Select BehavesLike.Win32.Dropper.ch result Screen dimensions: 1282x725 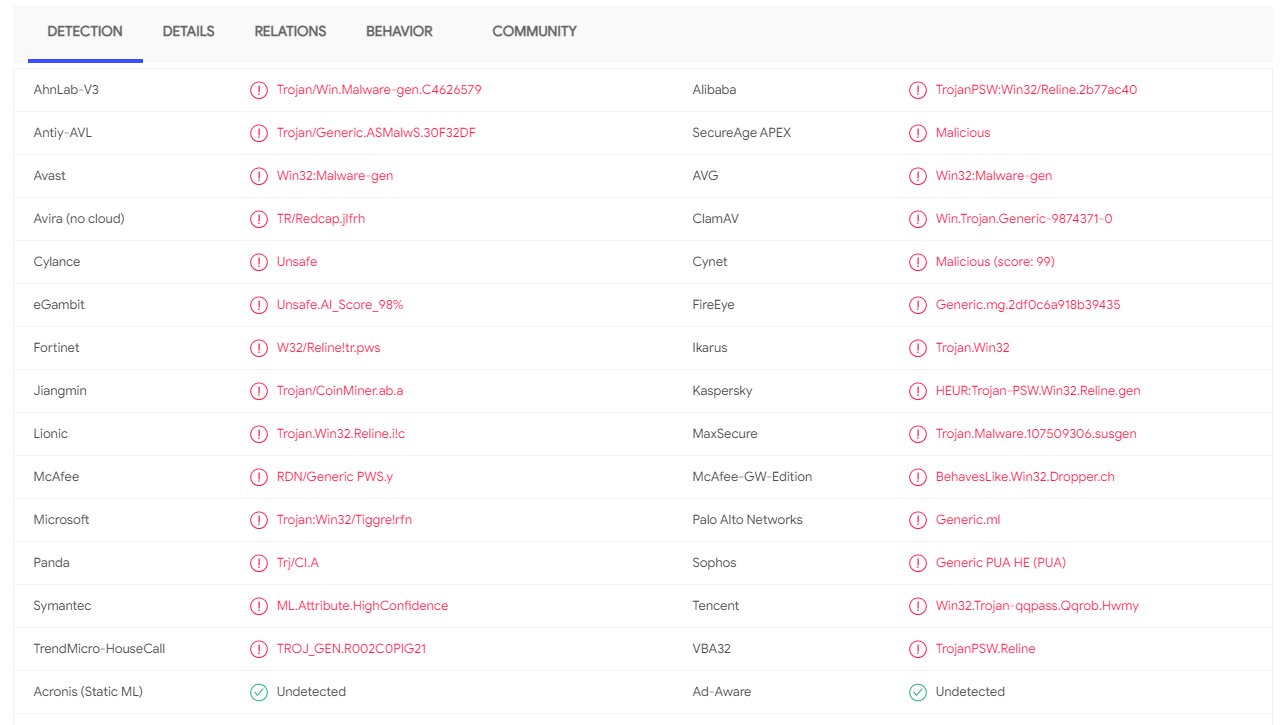click(x=1025, y=477)
